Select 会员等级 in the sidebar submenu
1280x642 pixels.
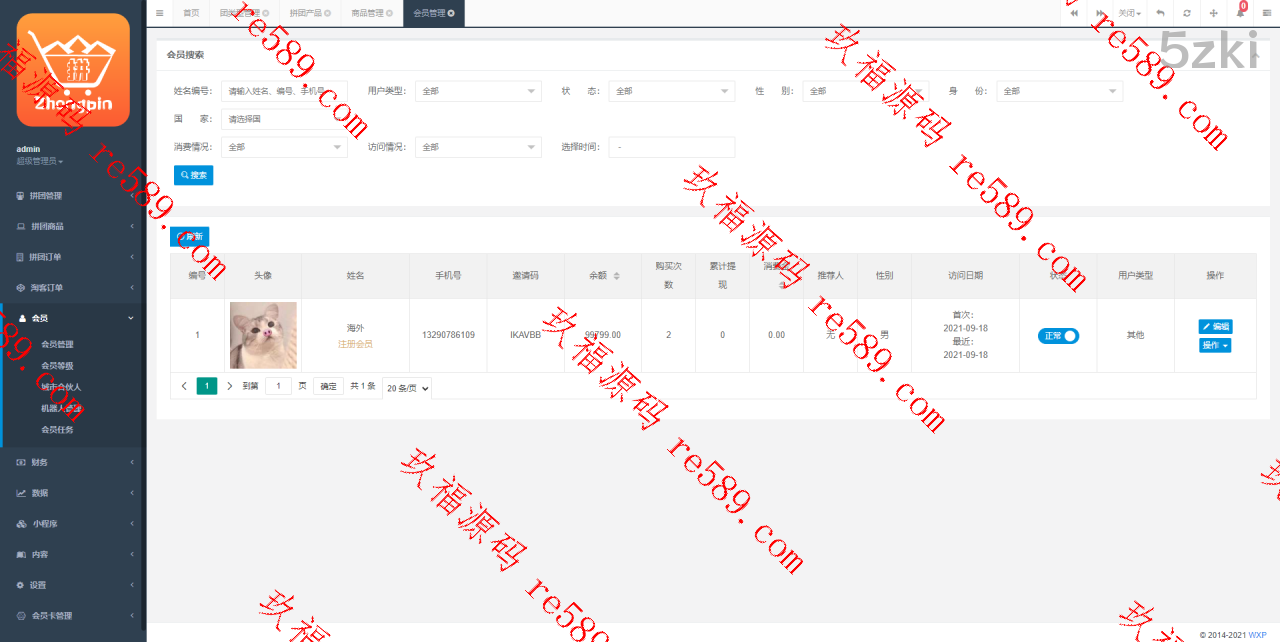(57, 365)
